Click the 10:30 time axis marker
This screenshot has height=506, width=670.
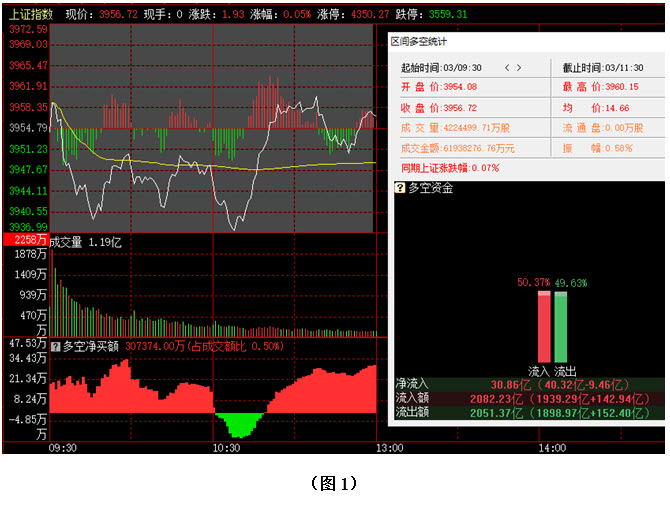227,449
